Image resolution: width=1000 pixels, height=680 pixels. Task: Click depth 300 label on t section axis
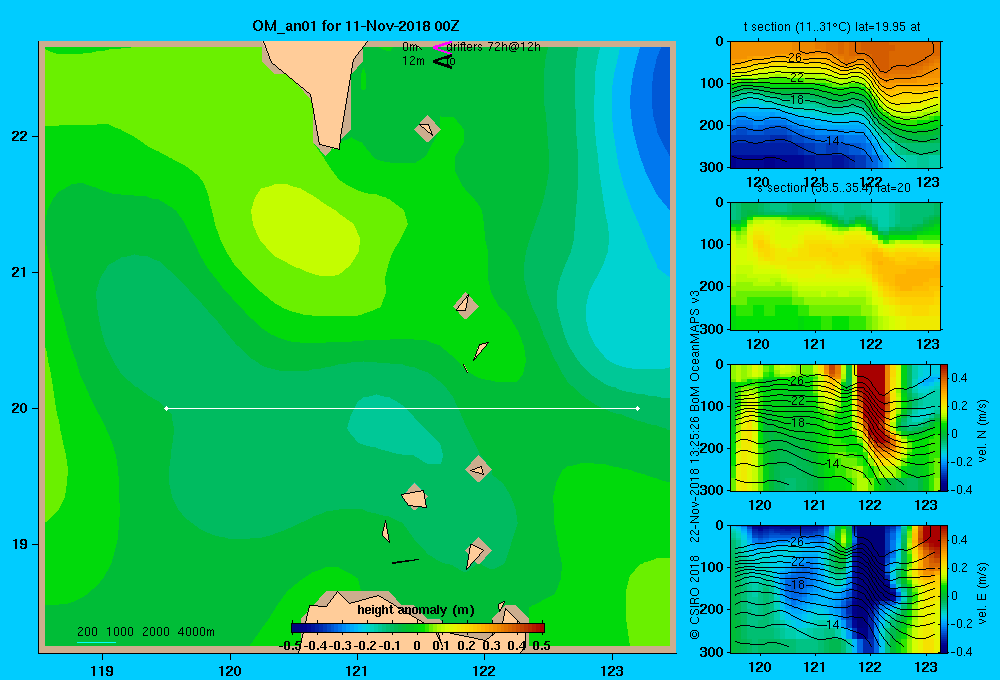[712, 167]
